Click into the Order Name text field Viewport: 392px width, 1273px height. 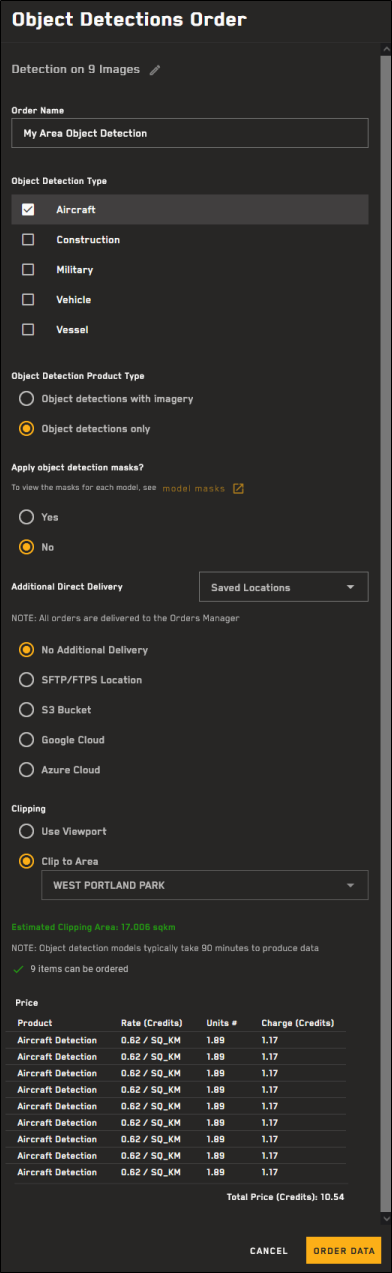(190, 133)
